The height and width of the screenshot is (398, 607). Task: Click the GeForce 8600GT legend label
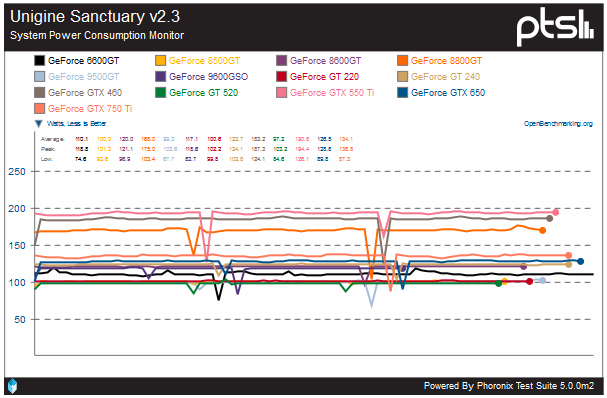pos(326,61)
